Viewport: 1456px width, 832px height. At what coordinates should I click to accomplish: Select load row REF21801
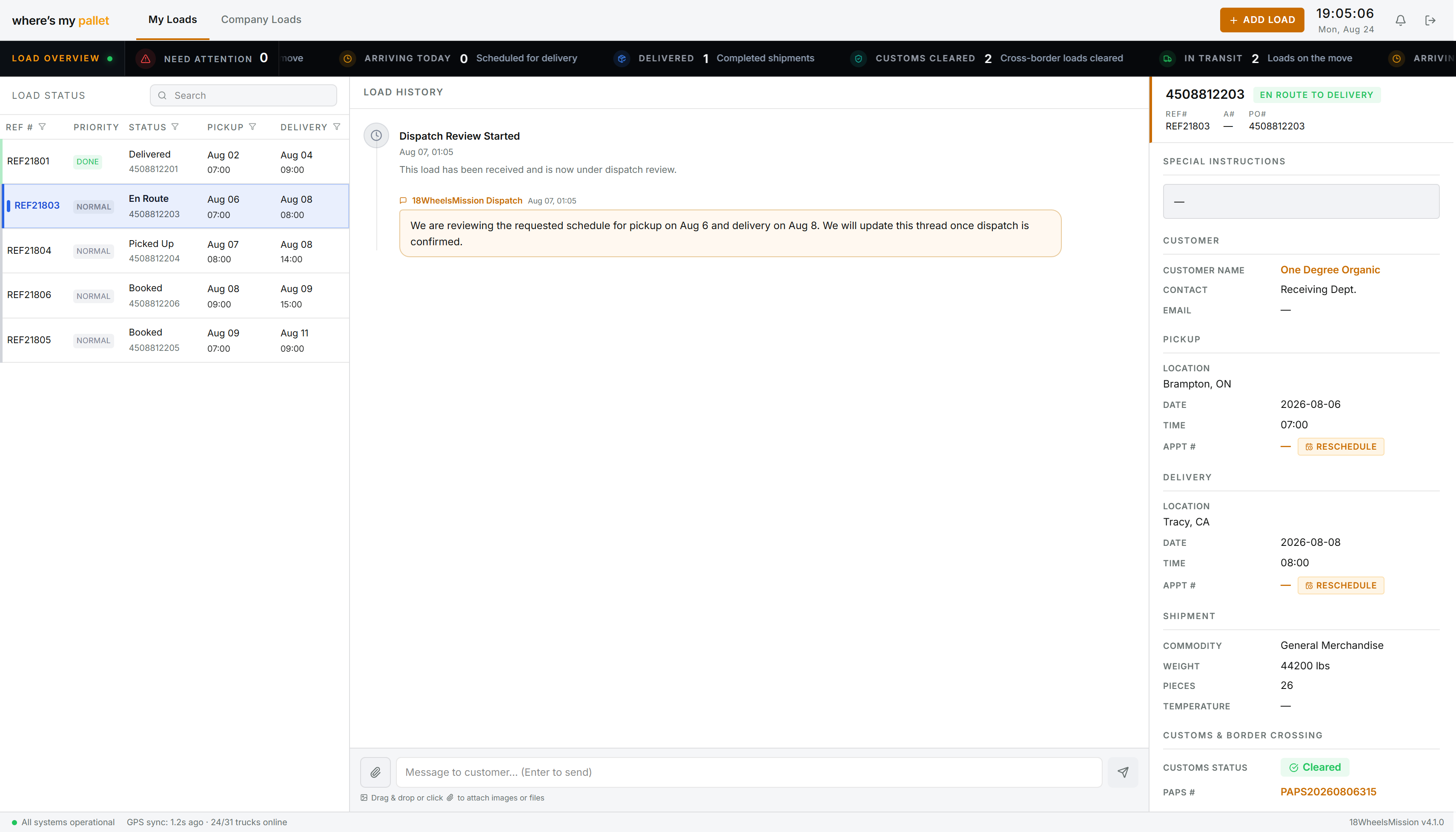tap(175, 162)
